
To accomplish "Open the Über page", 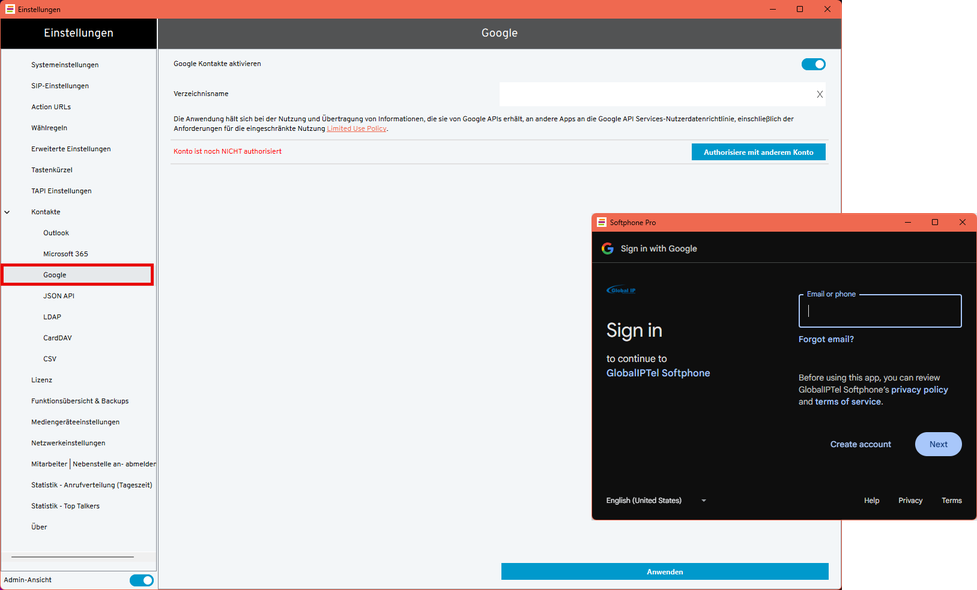I will click(39, 527).
